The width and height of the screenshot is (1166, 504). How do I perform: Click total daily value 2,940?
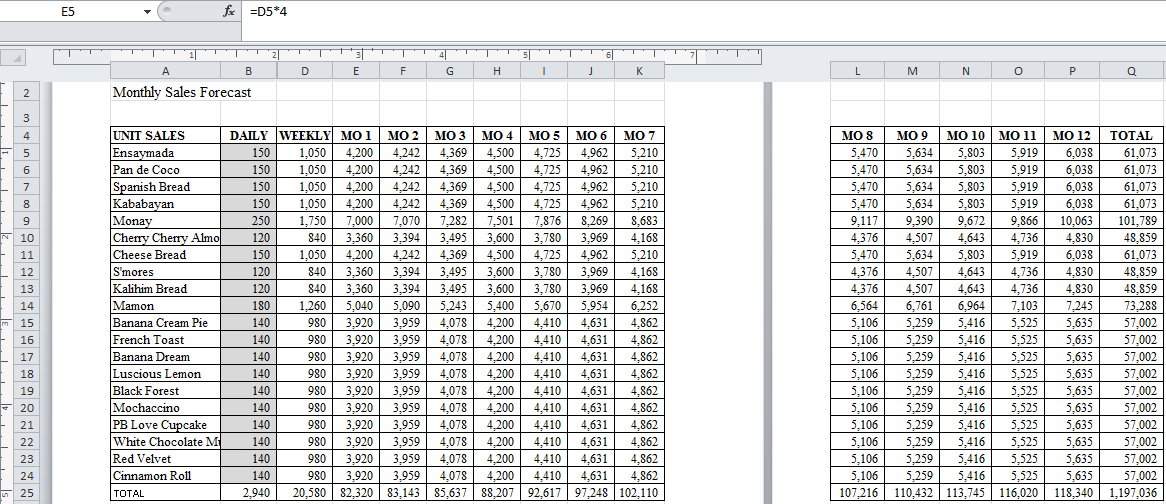[248, 493]
